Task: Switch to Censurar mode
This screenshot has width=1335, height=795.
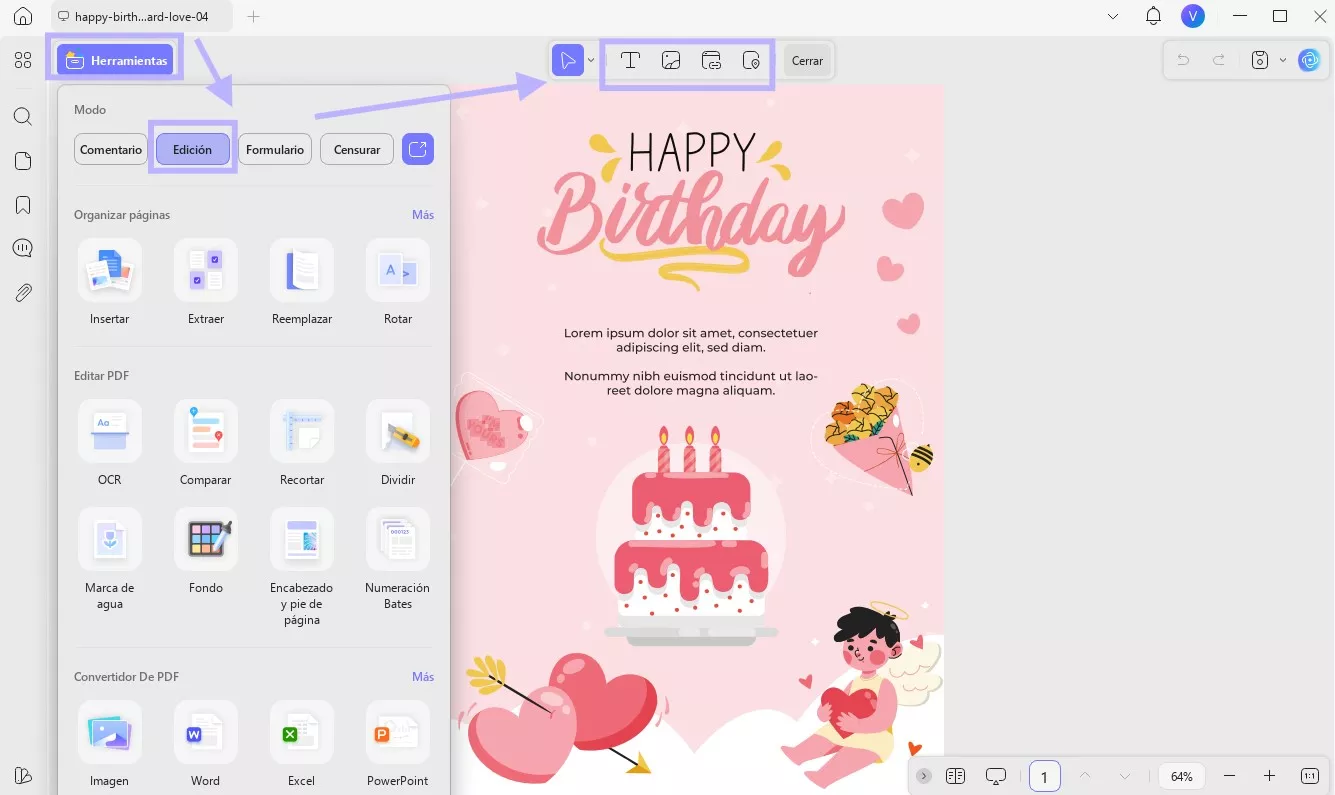Action: (x=357, y=150)
